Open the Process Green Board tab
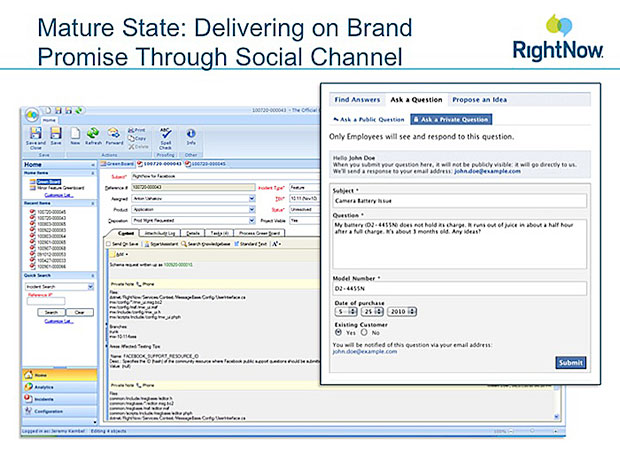This screenshot has width=620, height=465. pyautogui.click(x=259, y=233)
